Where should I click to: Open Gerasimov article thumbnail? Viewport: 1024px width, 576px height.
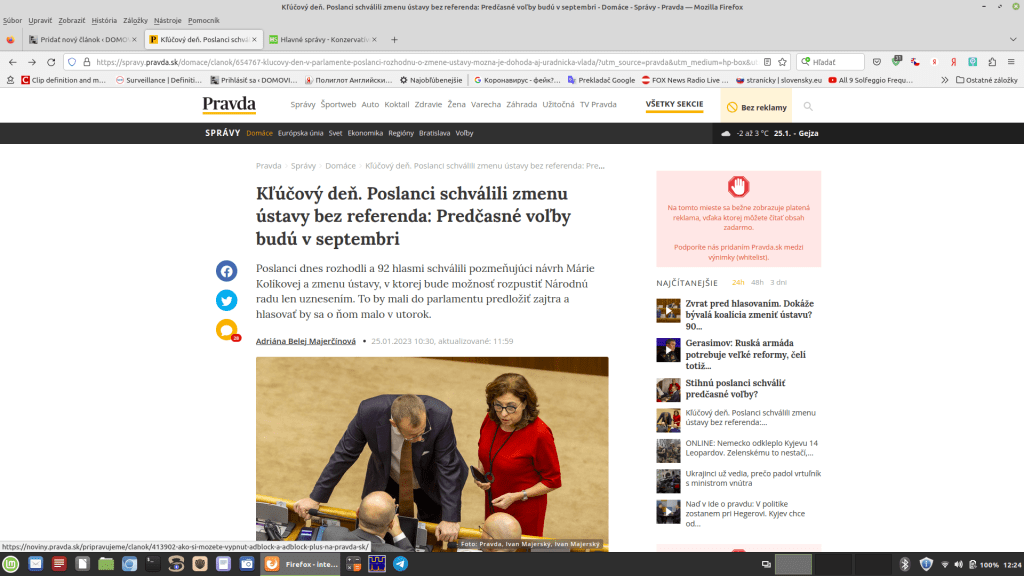pyautogui.click(x=668, y=350)
